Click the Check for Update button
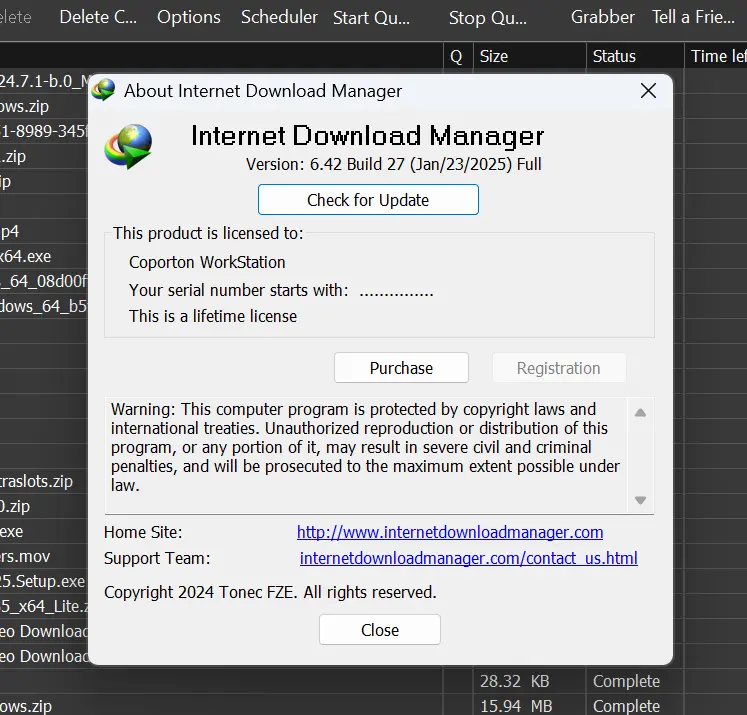Image resolution: width=747 pixels, height=715 pixels. [368, 200]
